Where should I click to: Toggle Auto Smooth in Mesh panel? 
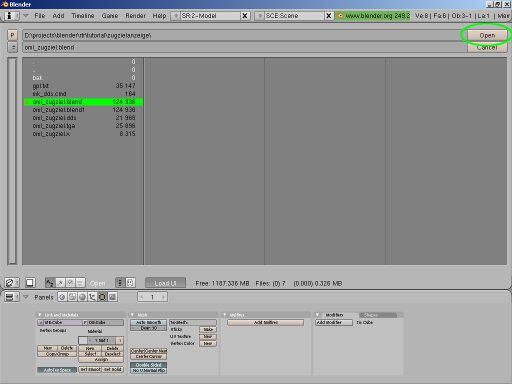(148, 322)
